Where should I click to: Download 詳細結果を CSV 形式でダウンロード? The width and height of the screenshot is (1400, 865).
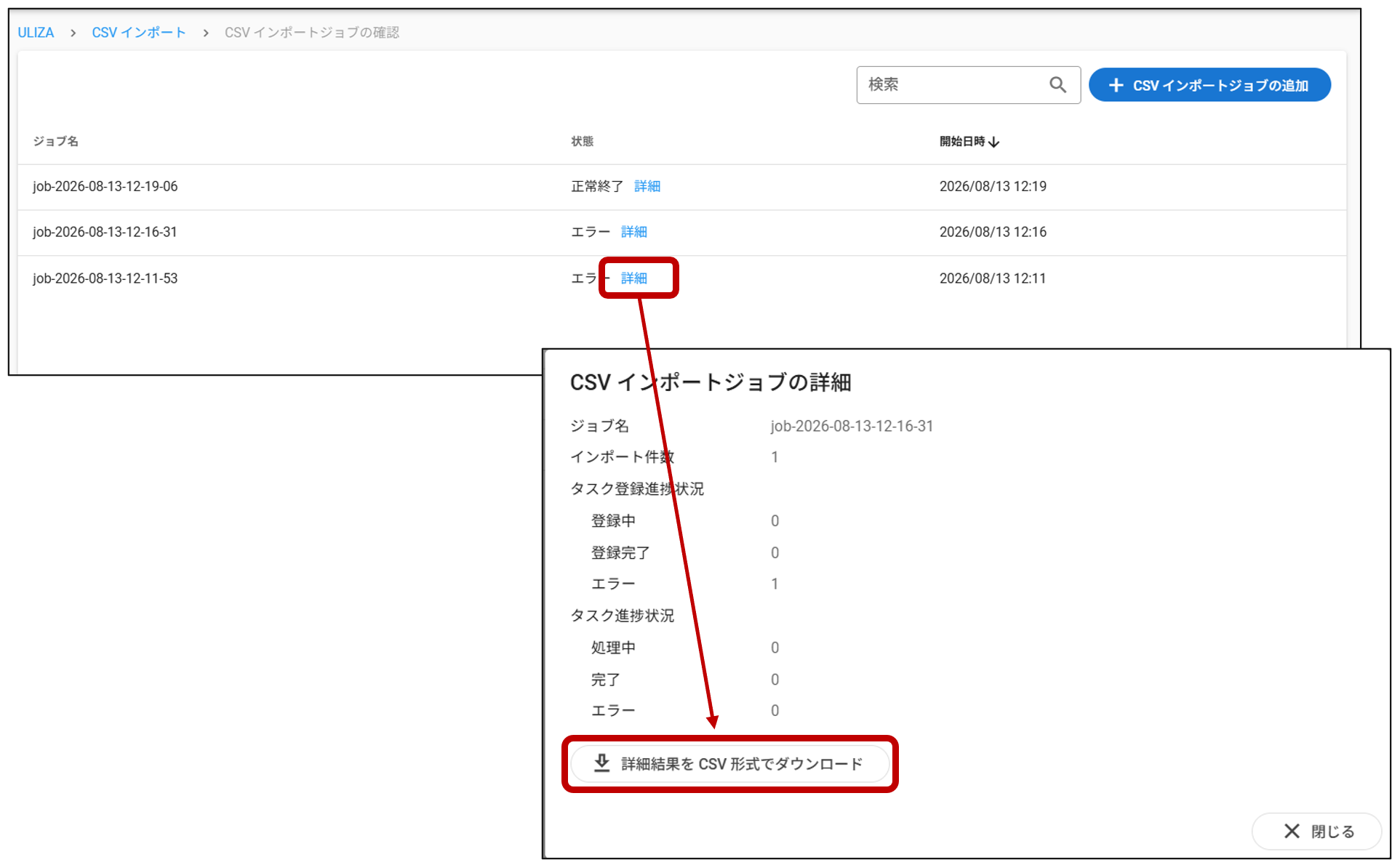coord(730,764)
